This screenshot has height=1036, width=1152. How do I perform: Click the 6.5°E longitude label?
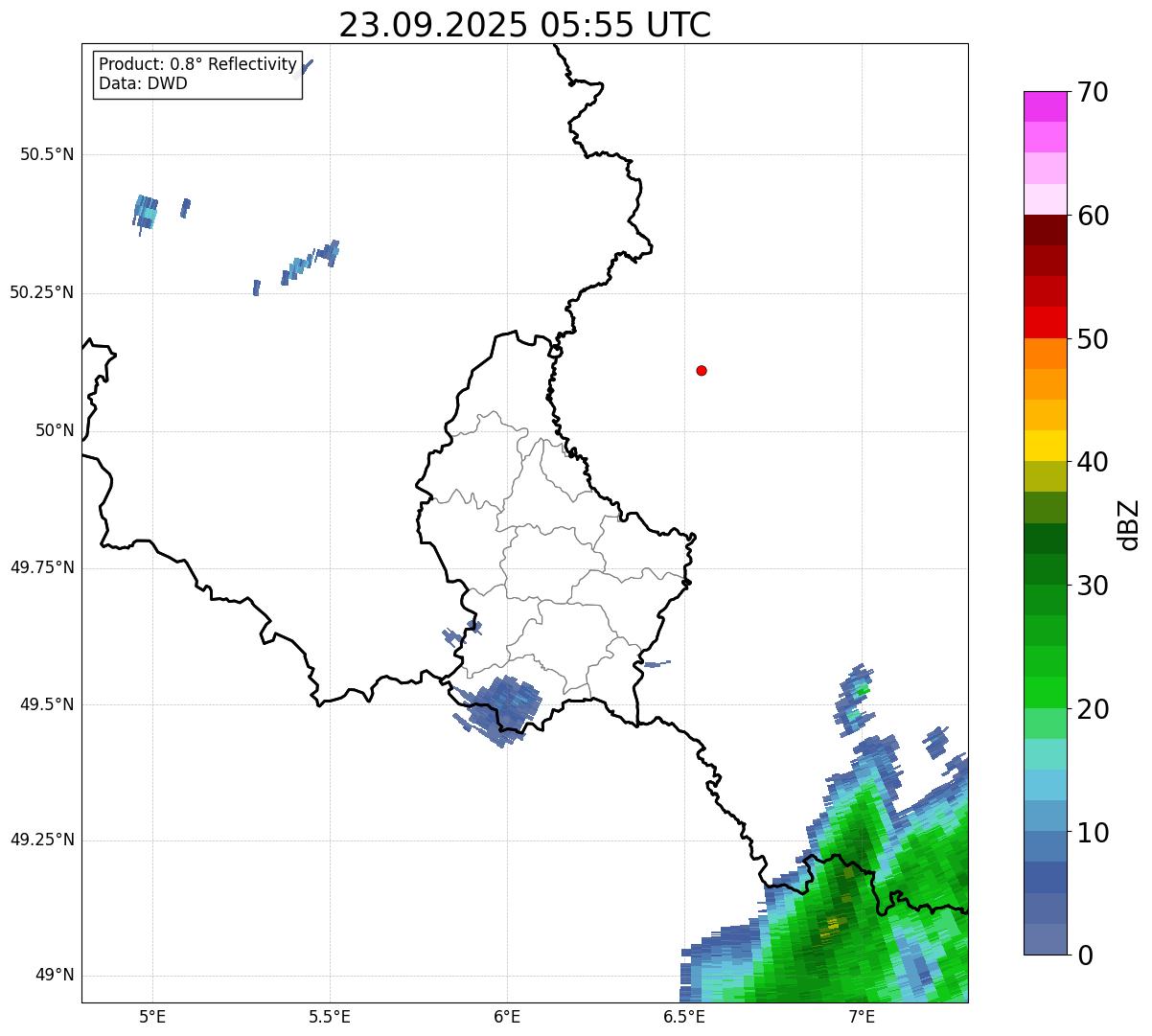coord(684,1016)
